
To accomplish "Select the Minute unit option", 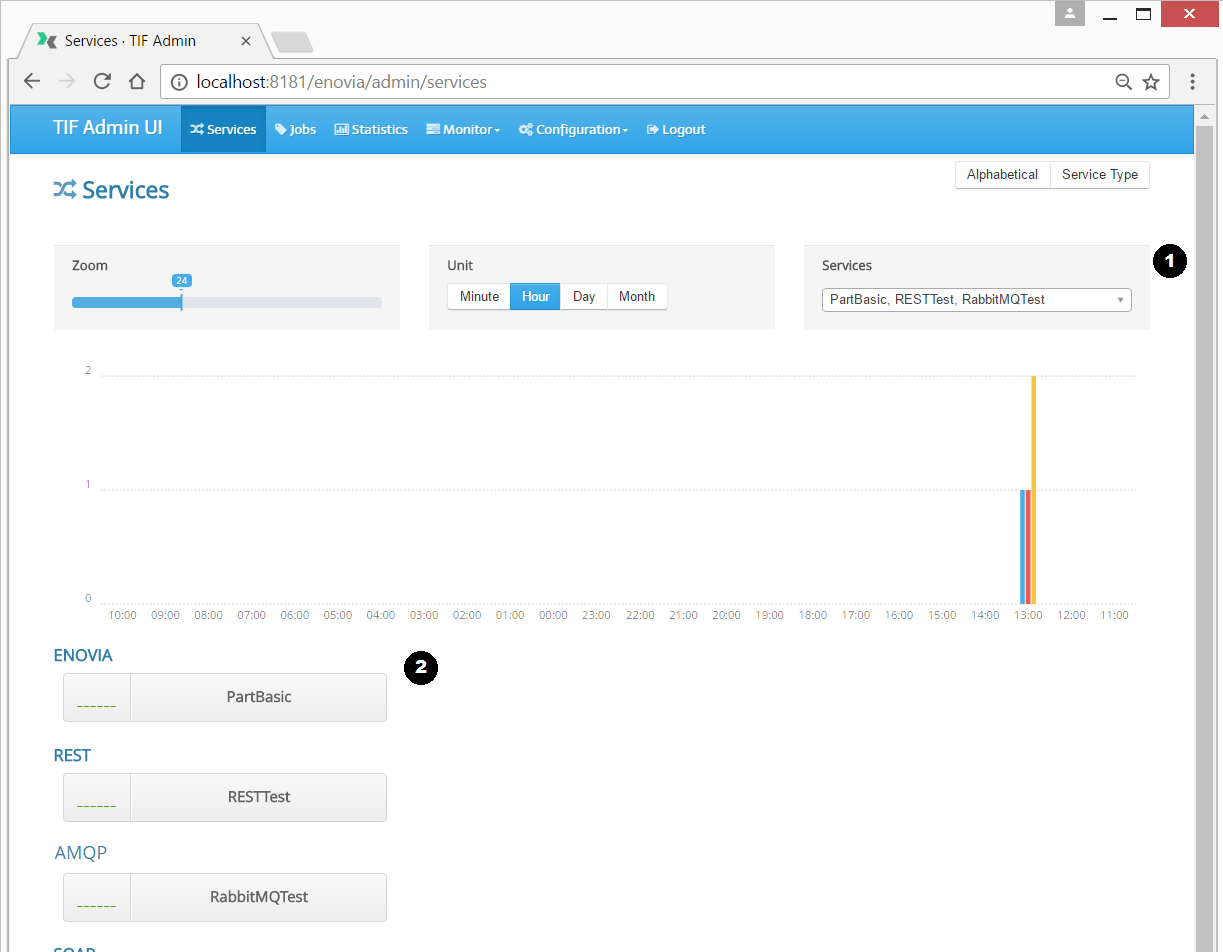I will (479, 297).
